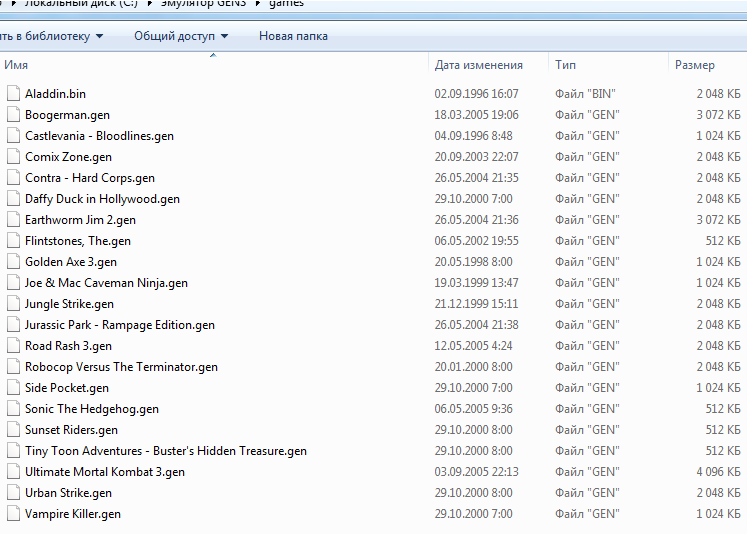This screenshot has height=534, width=747.
Task: Click the date 02.09.1996 16:07
Action: tap(476, 94)
